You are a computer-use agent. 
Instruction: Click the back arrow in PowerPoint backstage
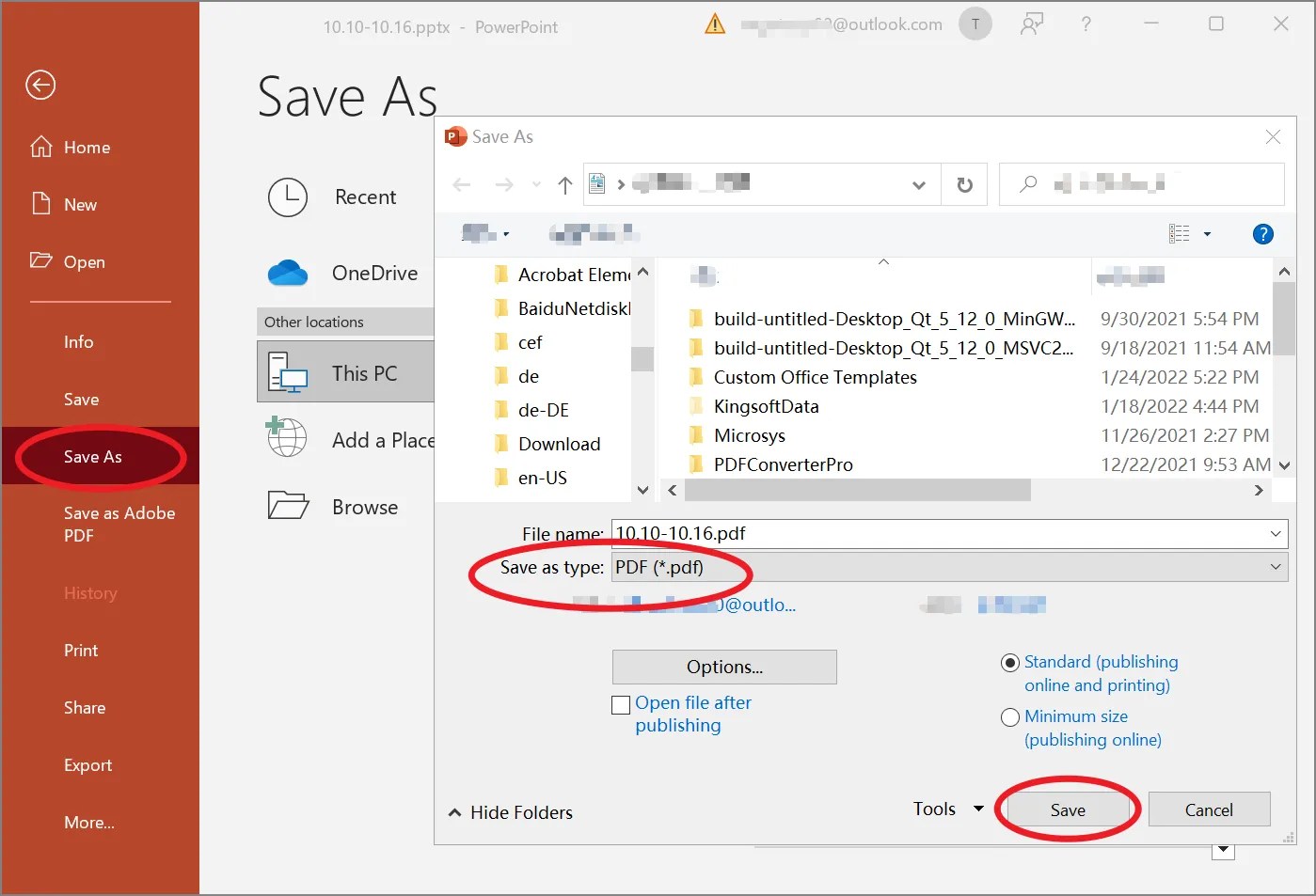coord(40,85)
